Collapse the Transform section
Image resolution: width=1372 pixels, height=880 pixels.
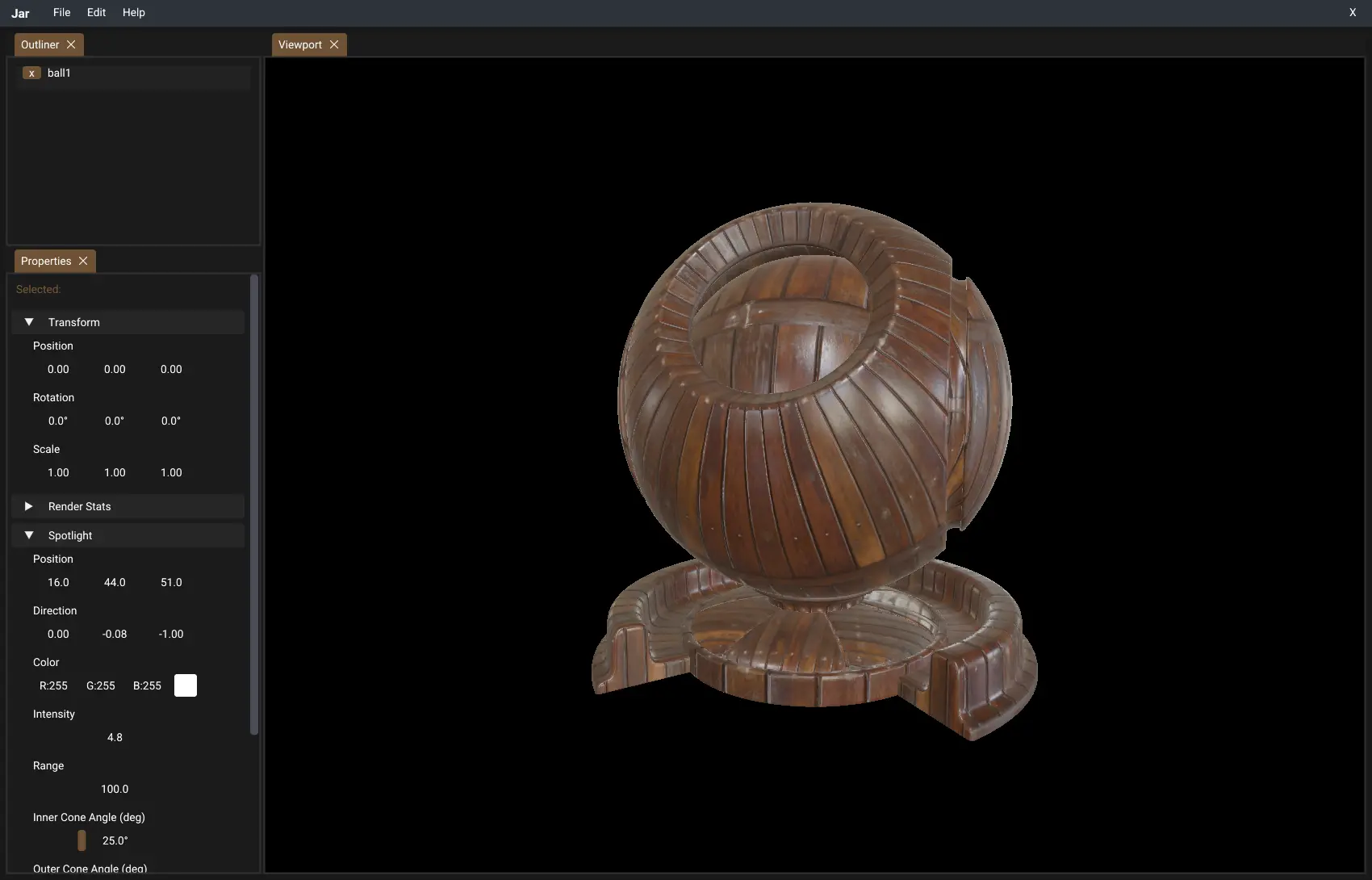[29, 322]
